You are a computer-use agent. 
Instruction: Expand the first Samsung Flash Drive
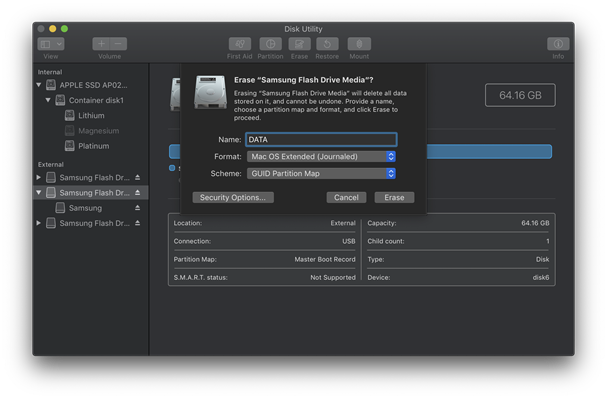[x=39, y=178]
